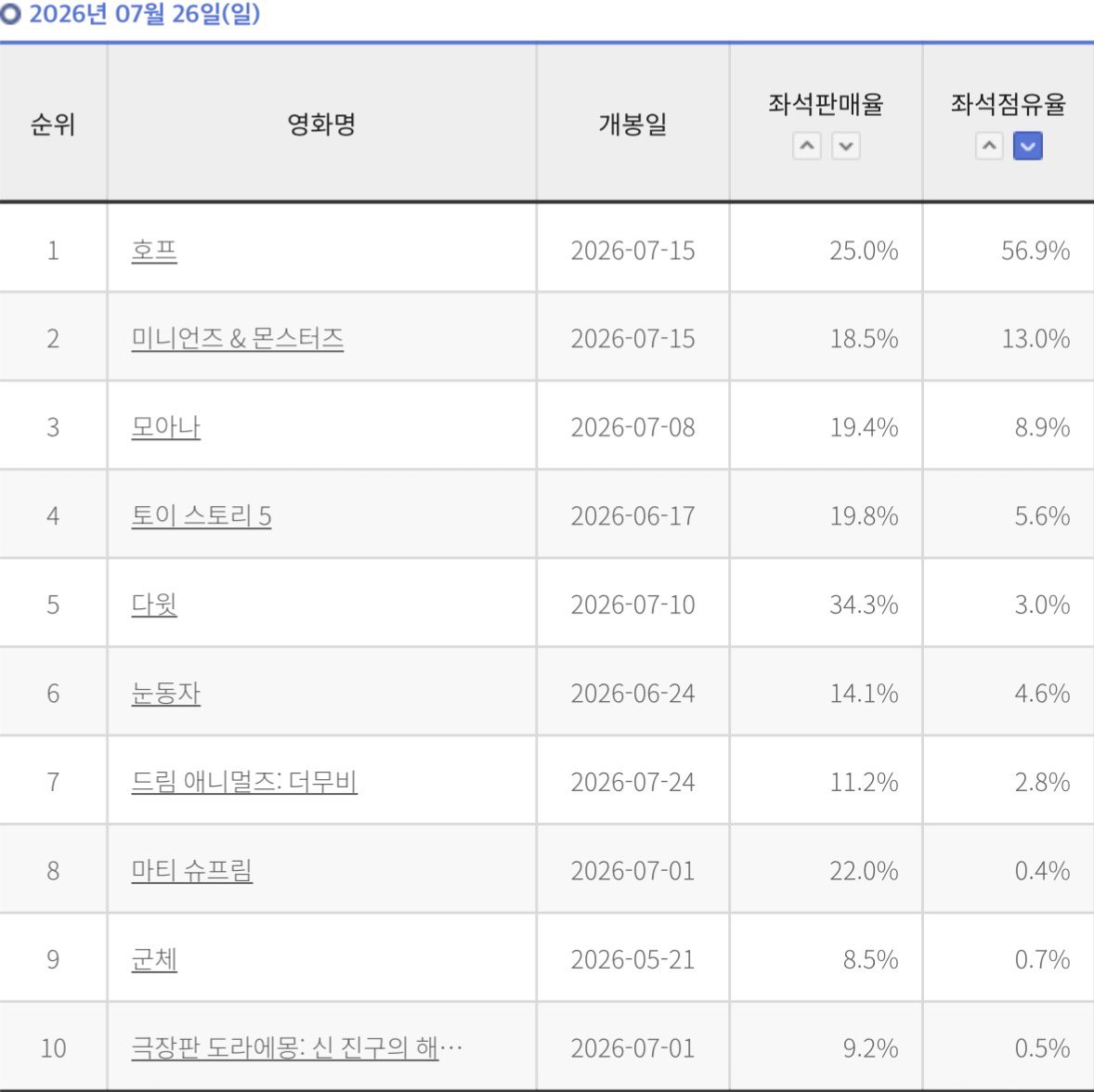Click the 개봉일 column header
Screen dimensions: 1094x1092
pyautogui.click(x=632, y=124)
